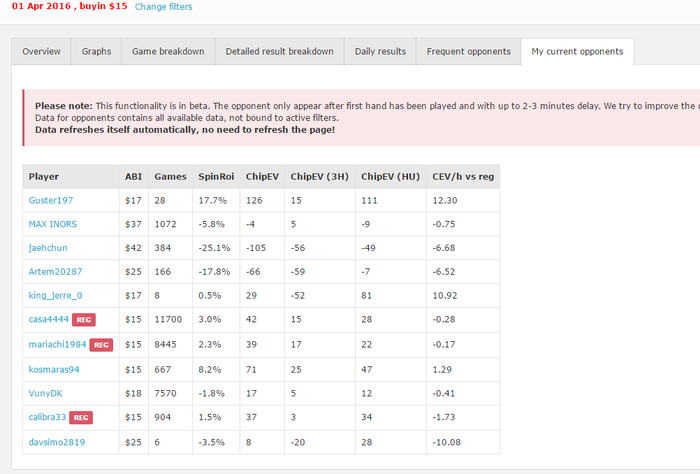Open Detailed result breakdown tab
Viewport: 700px width, 474px height.
click(279, 51)
